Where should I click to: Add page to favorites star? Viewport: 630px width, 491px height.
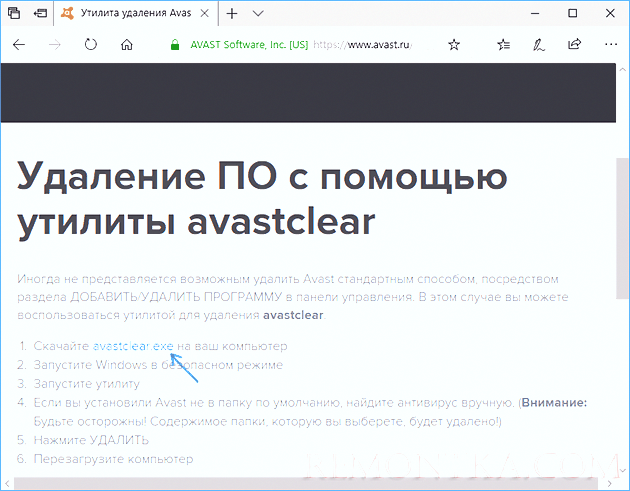(454, 44)
